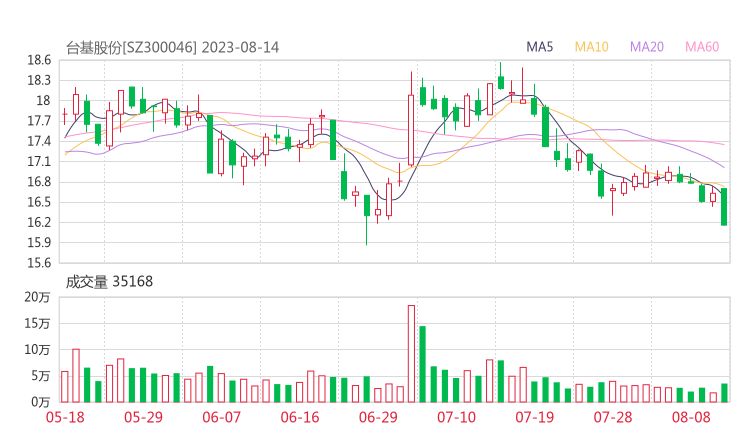The width and height of the screenshot is (740, 440).
Task: Click the last green candlestick on the right
Action: 724,206
